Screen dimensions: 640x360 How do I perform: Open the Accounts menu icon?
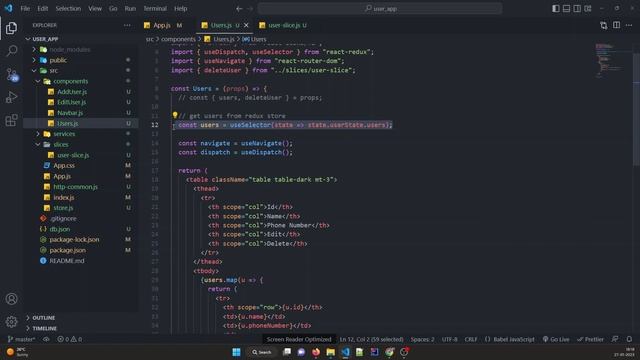click(11, 299)
